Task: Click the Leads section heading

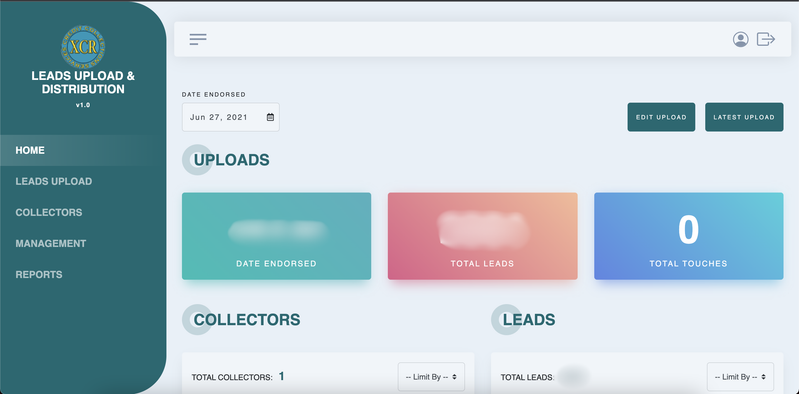Action: coord(529,320)
